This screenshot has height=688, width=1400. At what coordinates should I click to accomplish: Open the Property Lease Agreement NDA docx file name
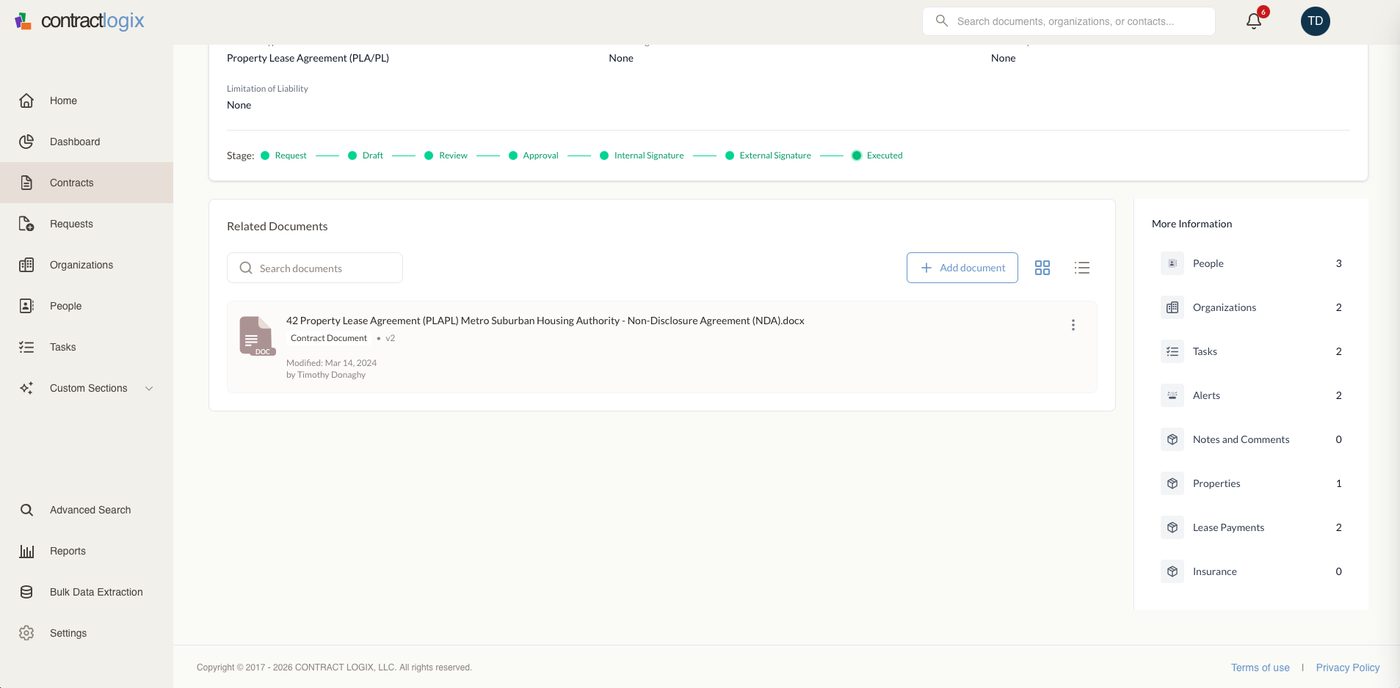pyautogui.click(x=545, y=321)
